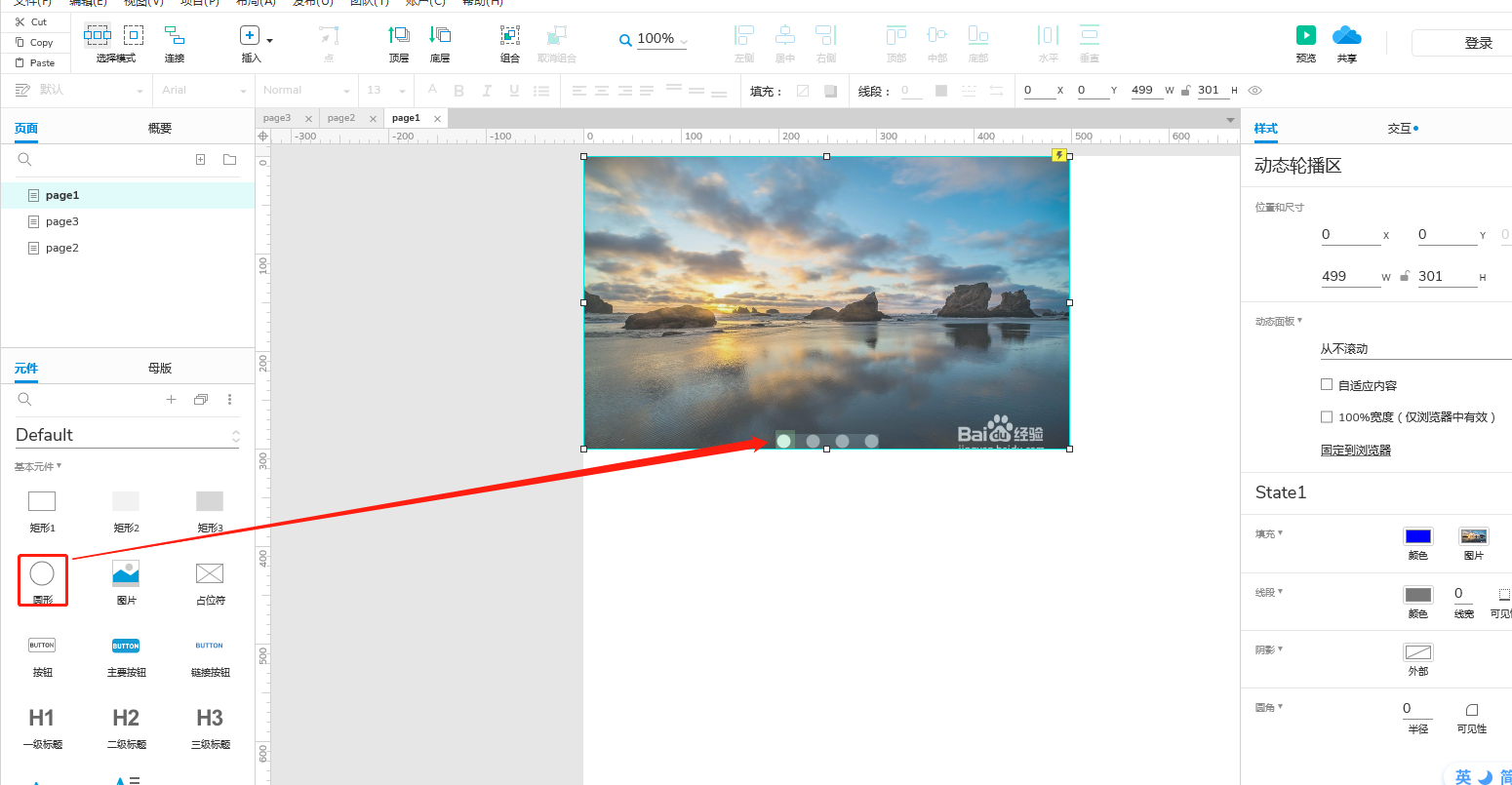This screenshot has width=1512, height=785.
Task: Toggle the toolbar aspect ratio lock
Action: tap(1185, 91)
